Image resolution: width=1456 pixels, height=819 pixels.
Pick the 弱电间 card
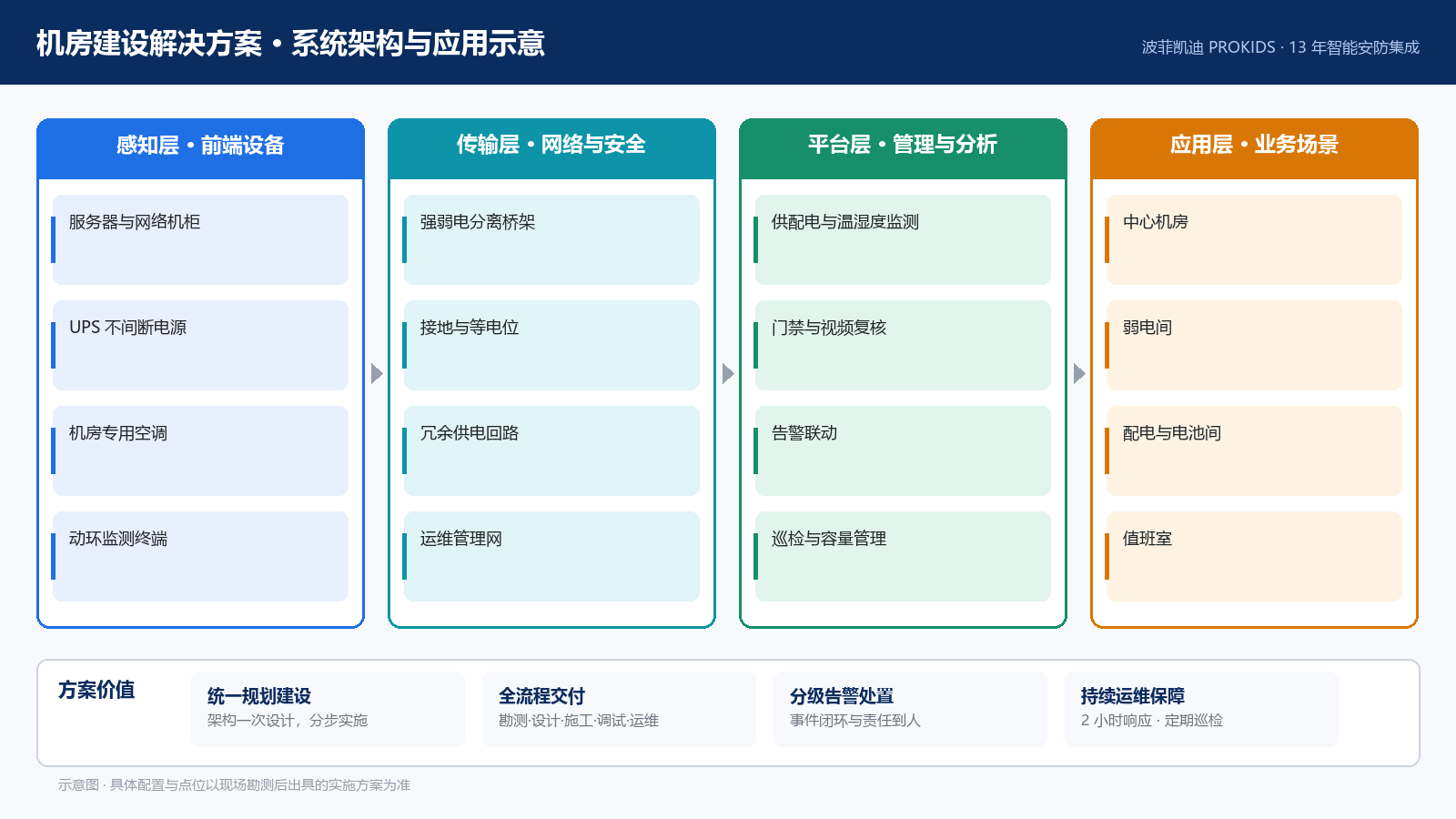[x=1254, y=345]
